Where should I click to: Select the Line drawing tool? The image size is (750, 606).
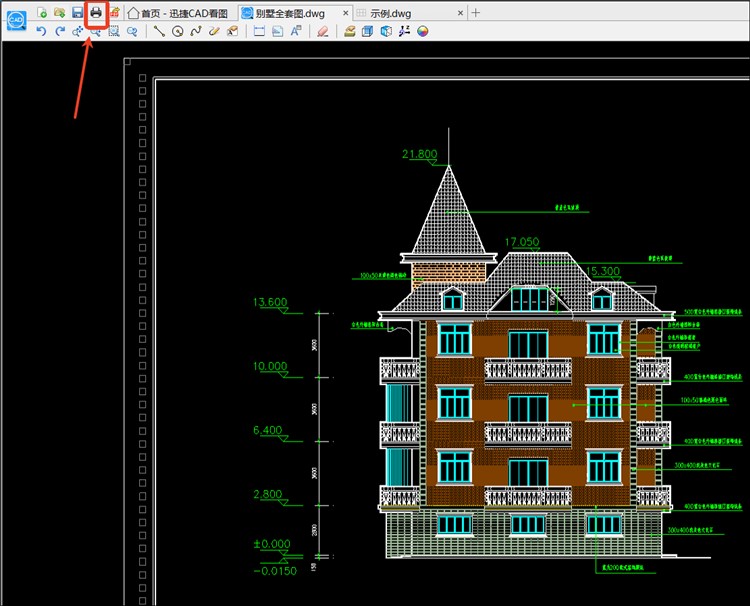point(160,32)
